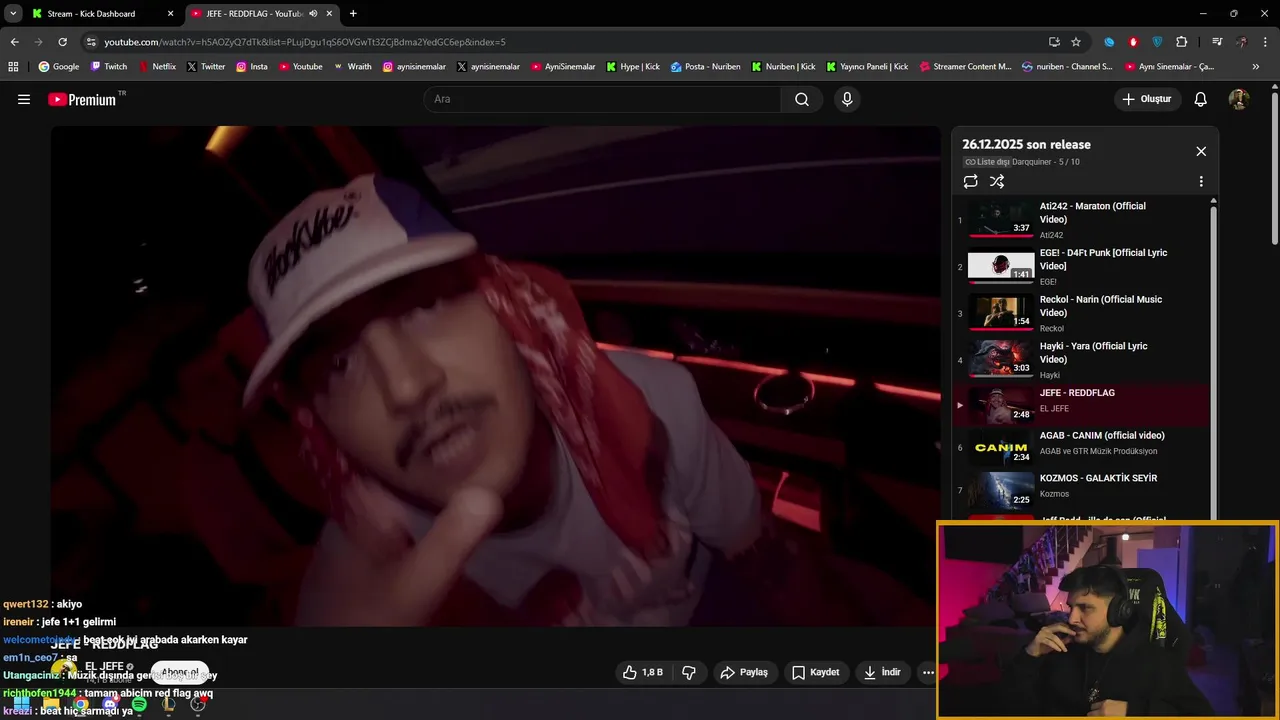Open YouTube notifications bell
The image size is (1280, 720).
1201,99
